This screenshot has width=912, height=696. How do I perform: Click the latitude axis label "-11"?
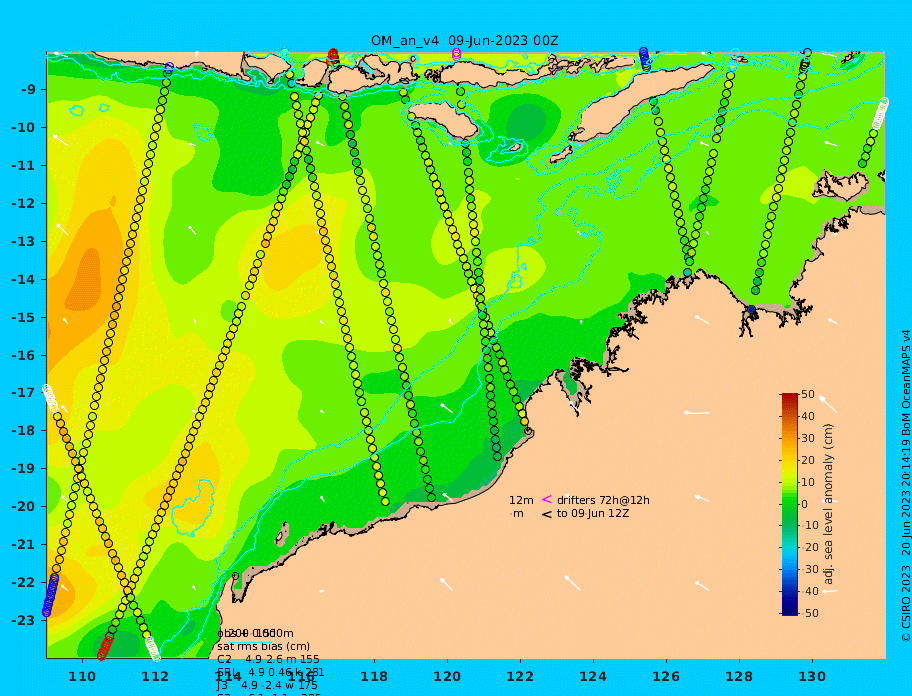pos(23,166)
